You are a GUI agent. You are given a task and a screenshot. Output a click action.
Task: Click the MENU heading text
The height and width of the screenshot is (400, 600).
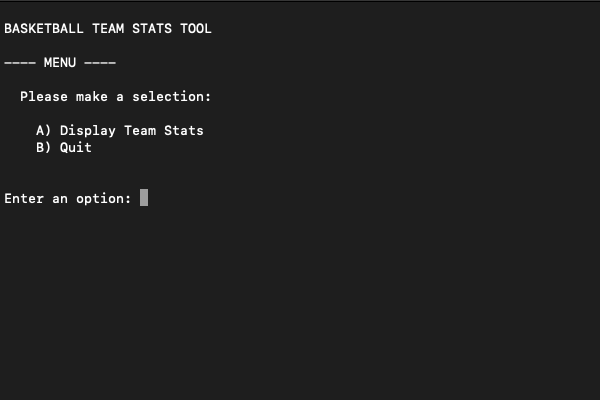click(60, 63)
